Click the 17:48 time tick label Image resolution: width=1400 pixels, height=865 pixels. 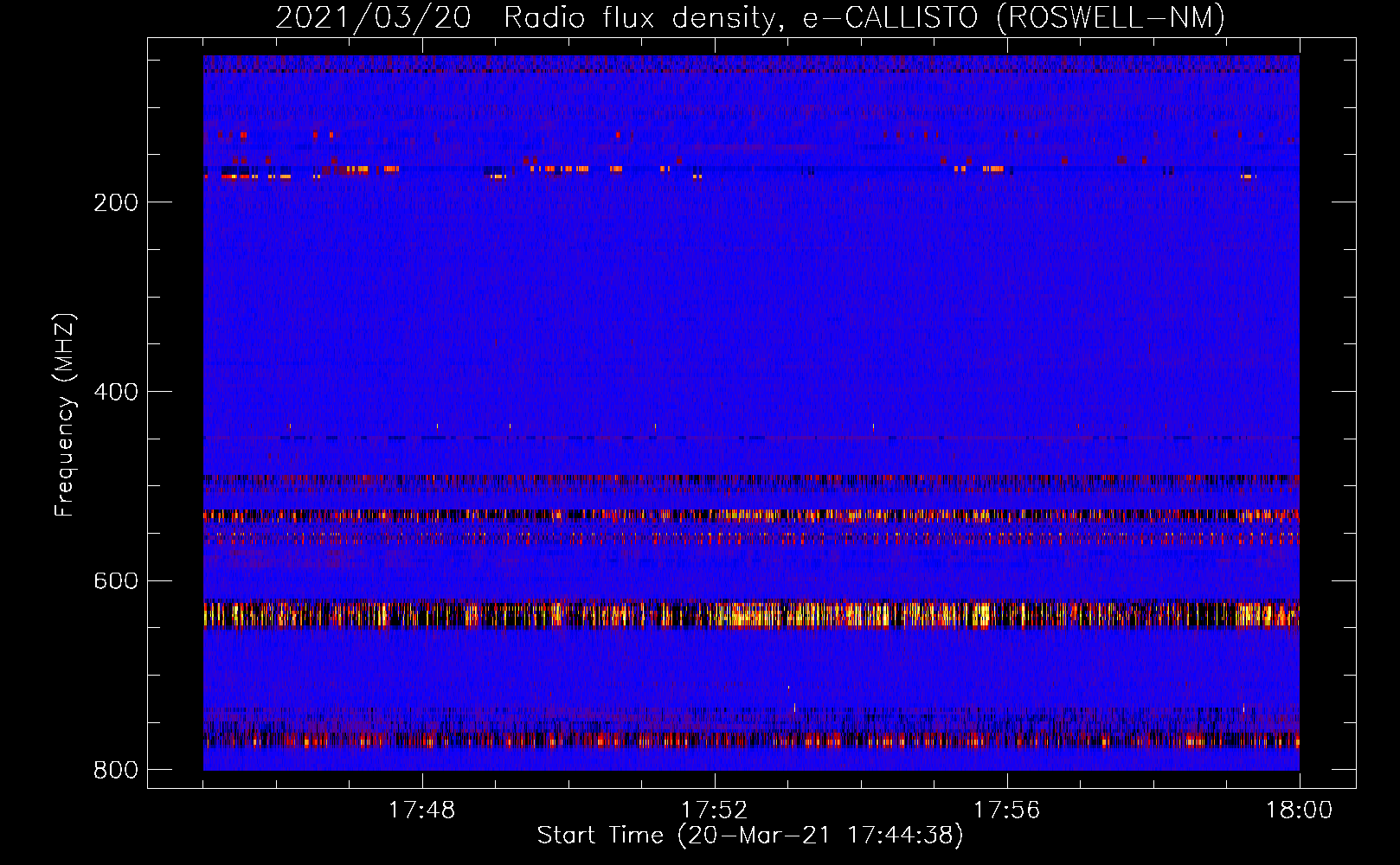(x=422, y=811)
